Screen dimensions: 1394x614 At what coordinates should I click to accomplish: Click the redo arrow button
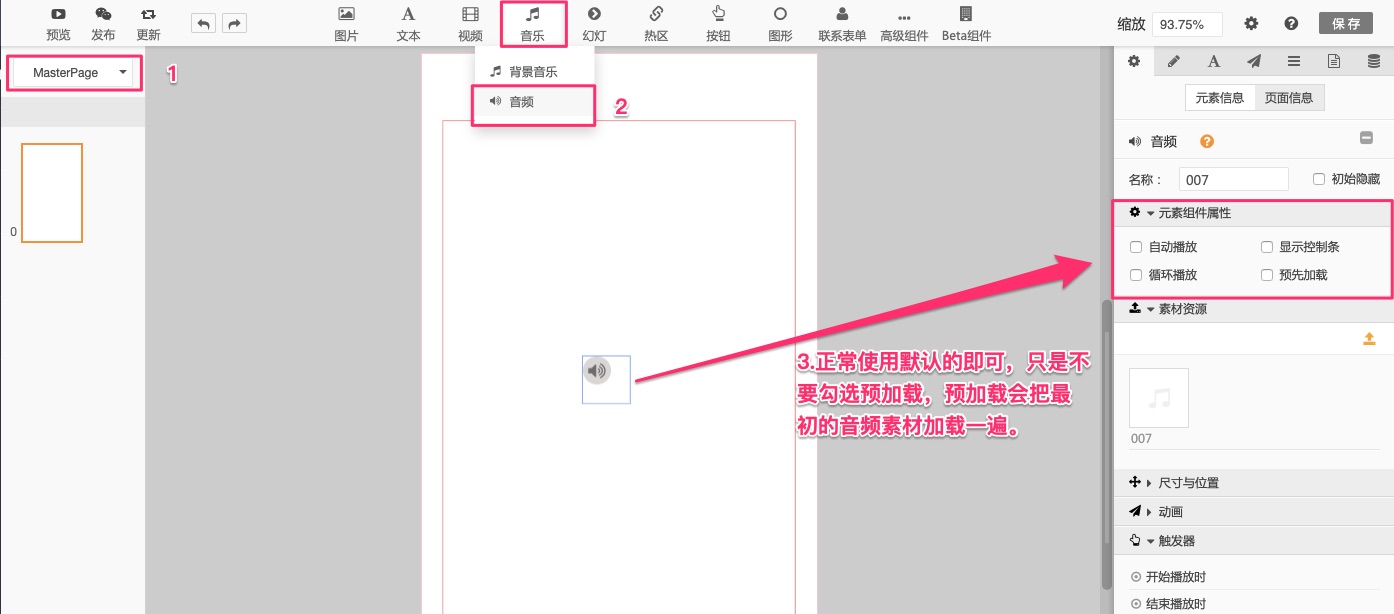[234, 23]
